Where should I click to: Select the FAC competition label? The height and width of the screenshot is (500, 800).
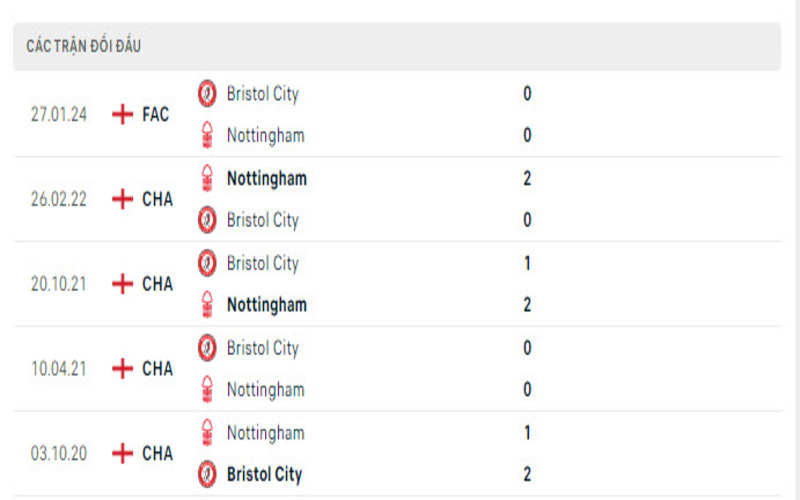(x=156, y=115)
